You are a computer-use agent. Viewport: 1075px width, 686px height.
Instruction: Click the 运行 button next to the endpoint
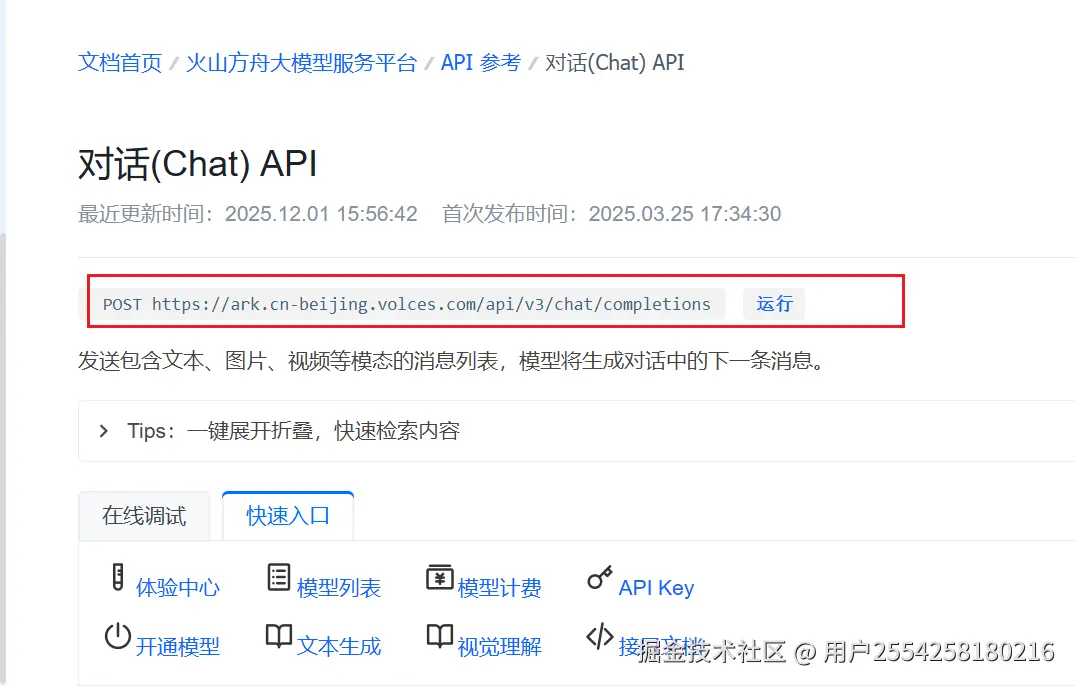coord(774,304)
